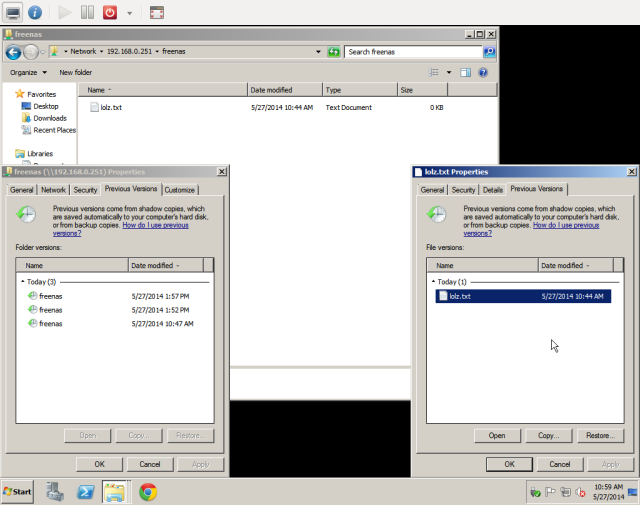Open the VM info icon
Screen dimensions: 640x505
pos(35,13)
